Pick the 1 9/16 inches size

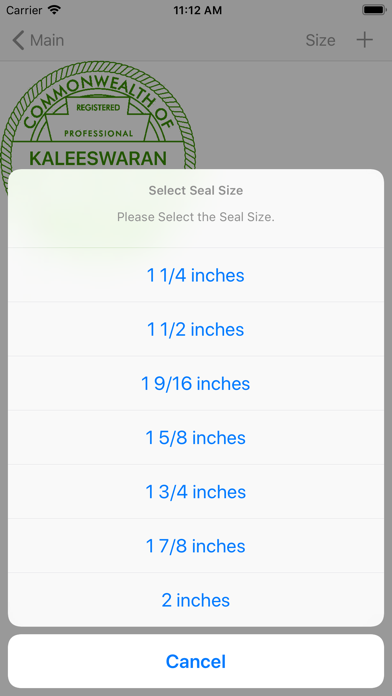pos(196,384)
